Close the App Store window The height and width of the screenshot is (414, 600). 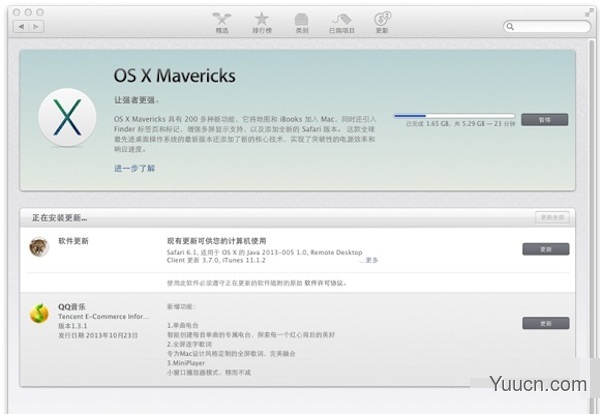[x=16, y=12]
